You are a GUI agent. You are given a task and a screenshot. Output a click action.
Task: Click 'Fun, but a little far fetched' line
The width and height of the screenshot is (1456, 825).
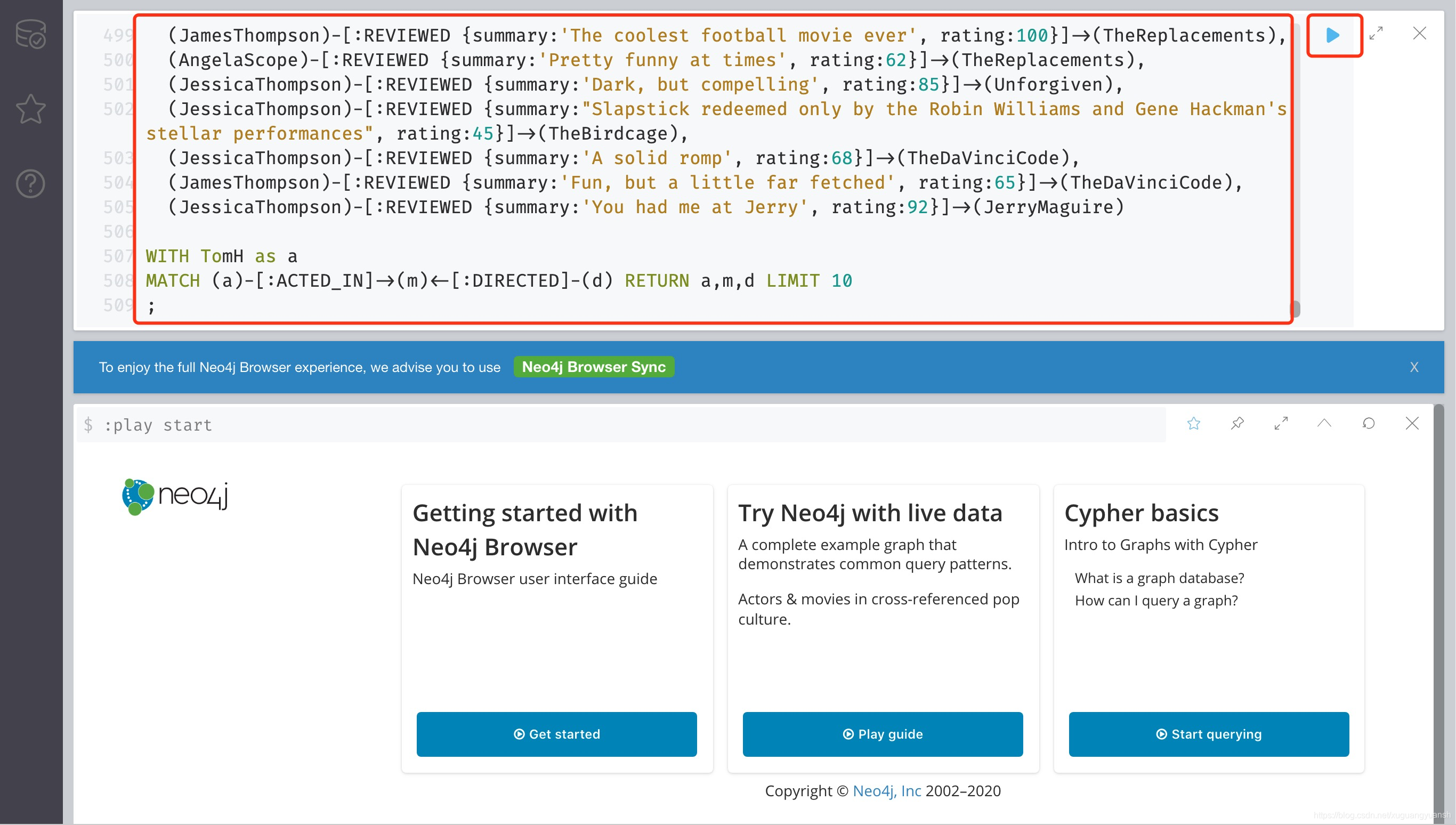pyautogui.click(x=705, y=183)
